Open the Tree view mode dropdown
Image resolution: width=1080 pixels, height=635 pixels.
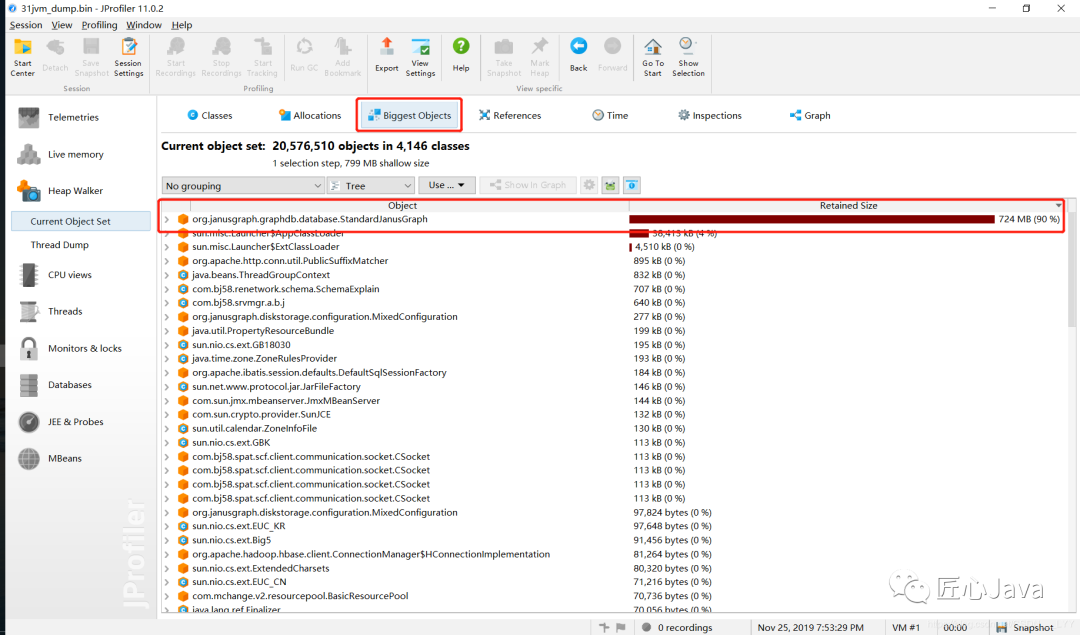click(371, 185)
